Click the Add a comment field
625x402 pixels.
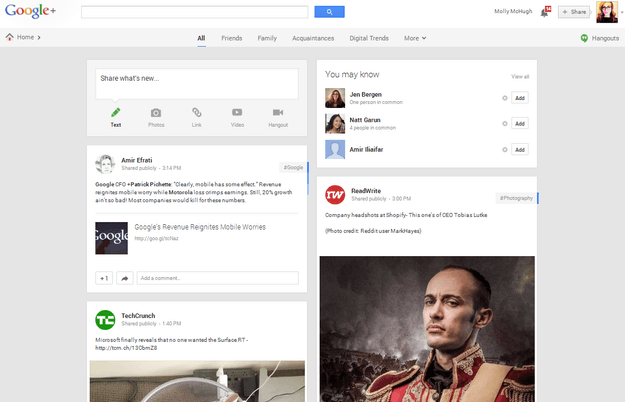(218, 278)
